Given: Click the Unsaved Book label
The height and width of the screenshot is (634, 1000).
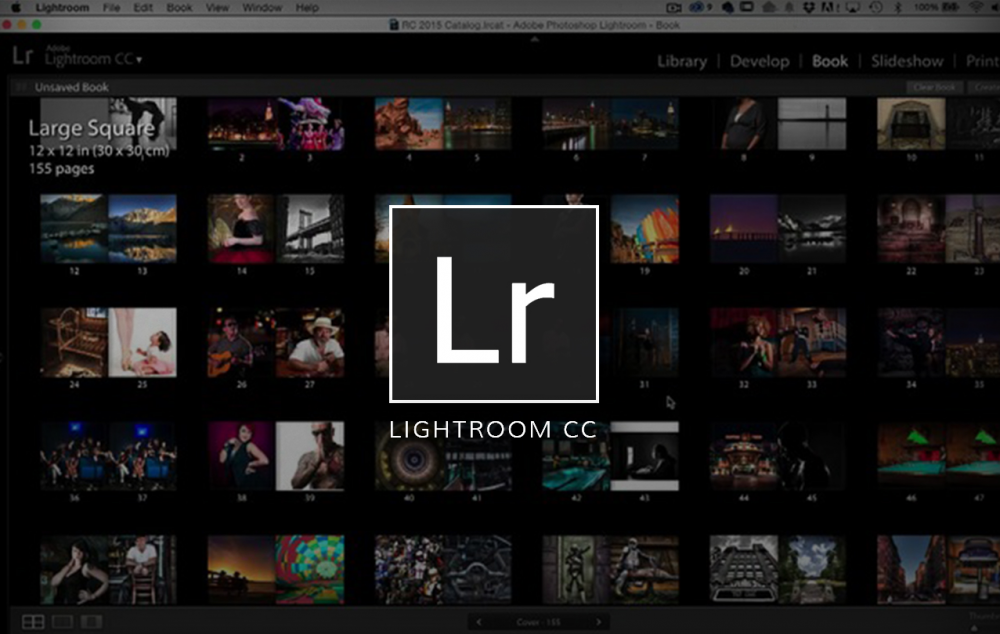Looking at the screenshot, I should 71,87.
